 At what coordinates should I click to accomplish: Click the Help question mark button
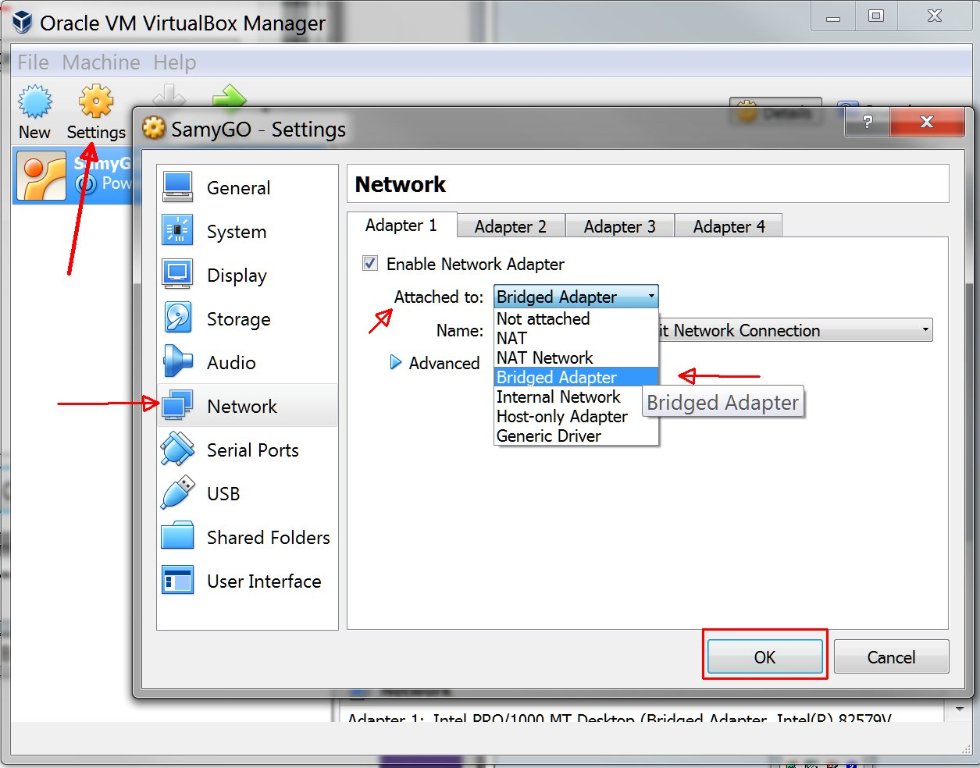pyautogui.click(x=867, y=122)
